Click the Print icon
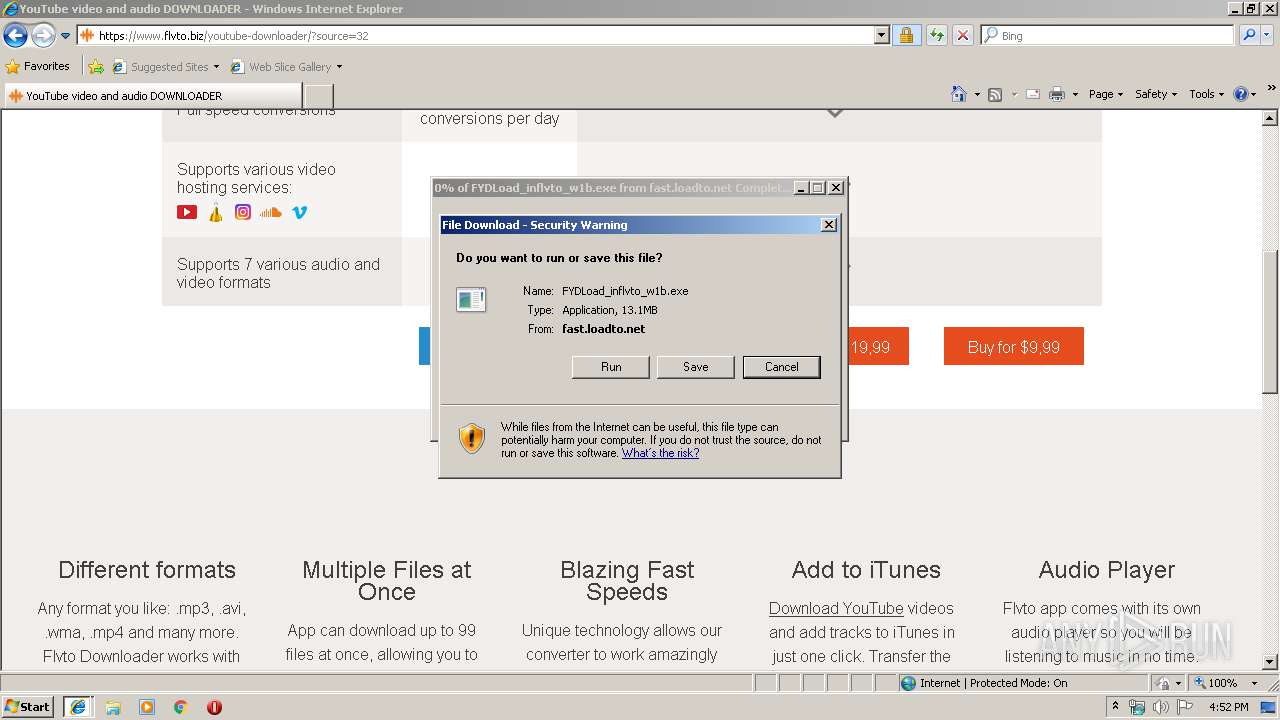Viewport: 1280px width, 720px height. tap(1057, 94)
